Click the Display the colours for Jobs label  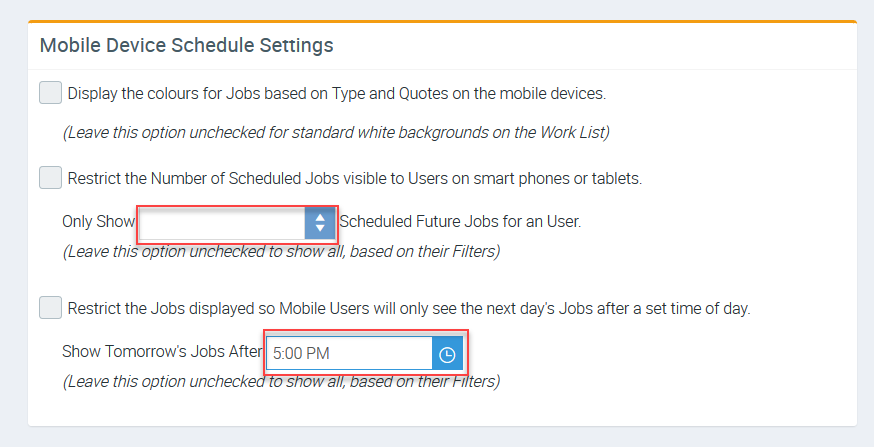pos(336,94)
